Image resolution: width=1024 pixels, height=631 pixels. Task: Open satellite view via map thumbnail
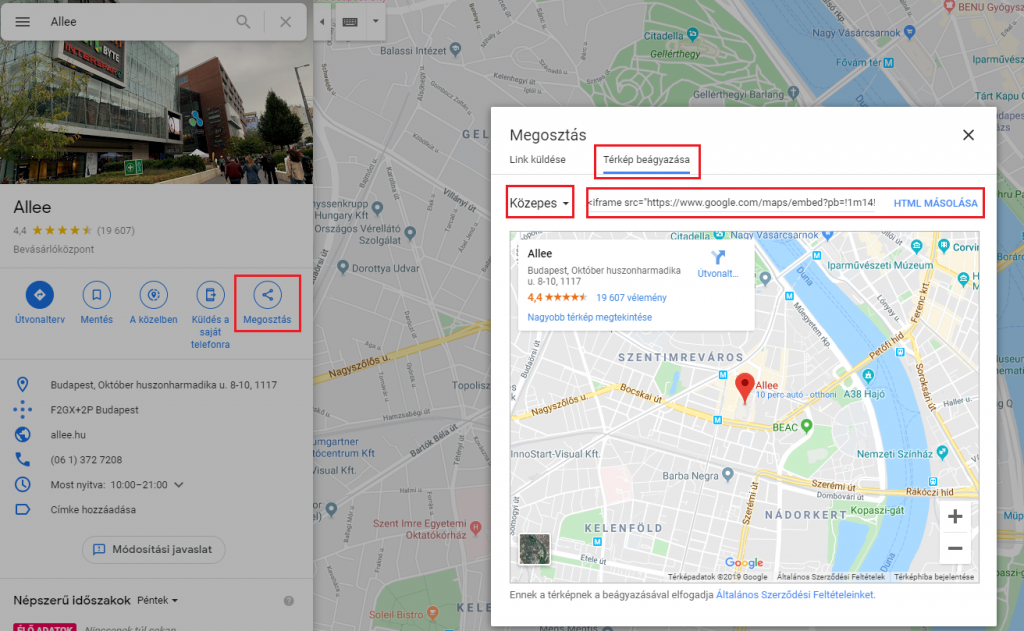click(x=534, y=549)
